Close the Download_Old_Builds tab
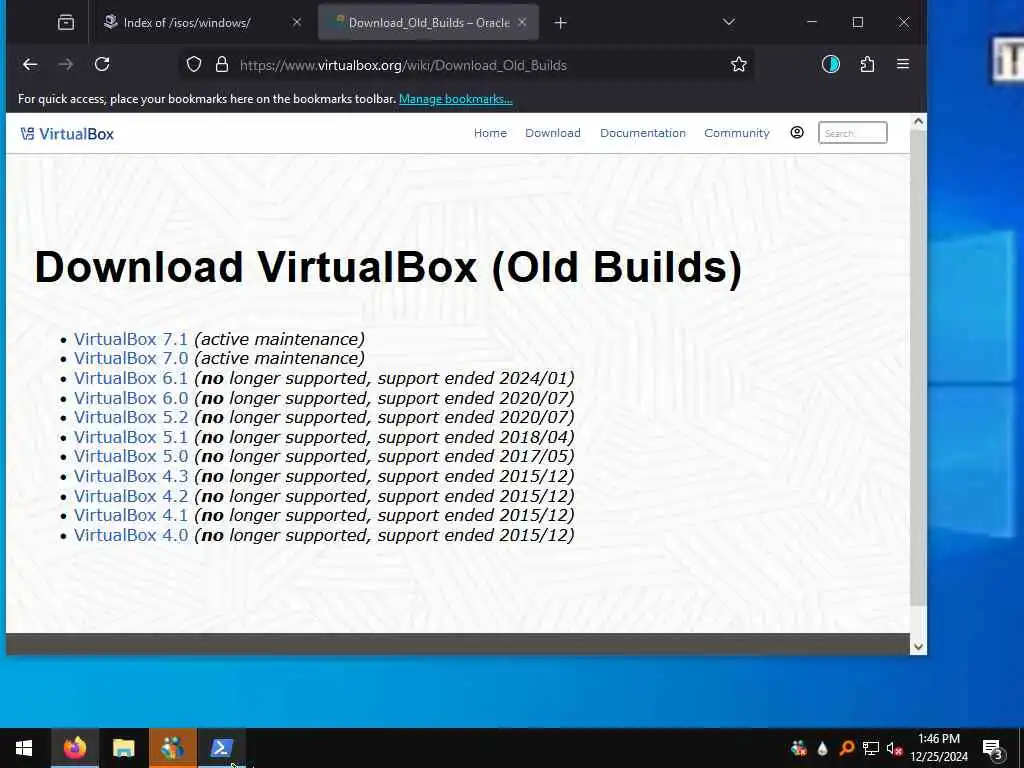The height and width of the screenshot is (768, 1024). tap(522, 22)
